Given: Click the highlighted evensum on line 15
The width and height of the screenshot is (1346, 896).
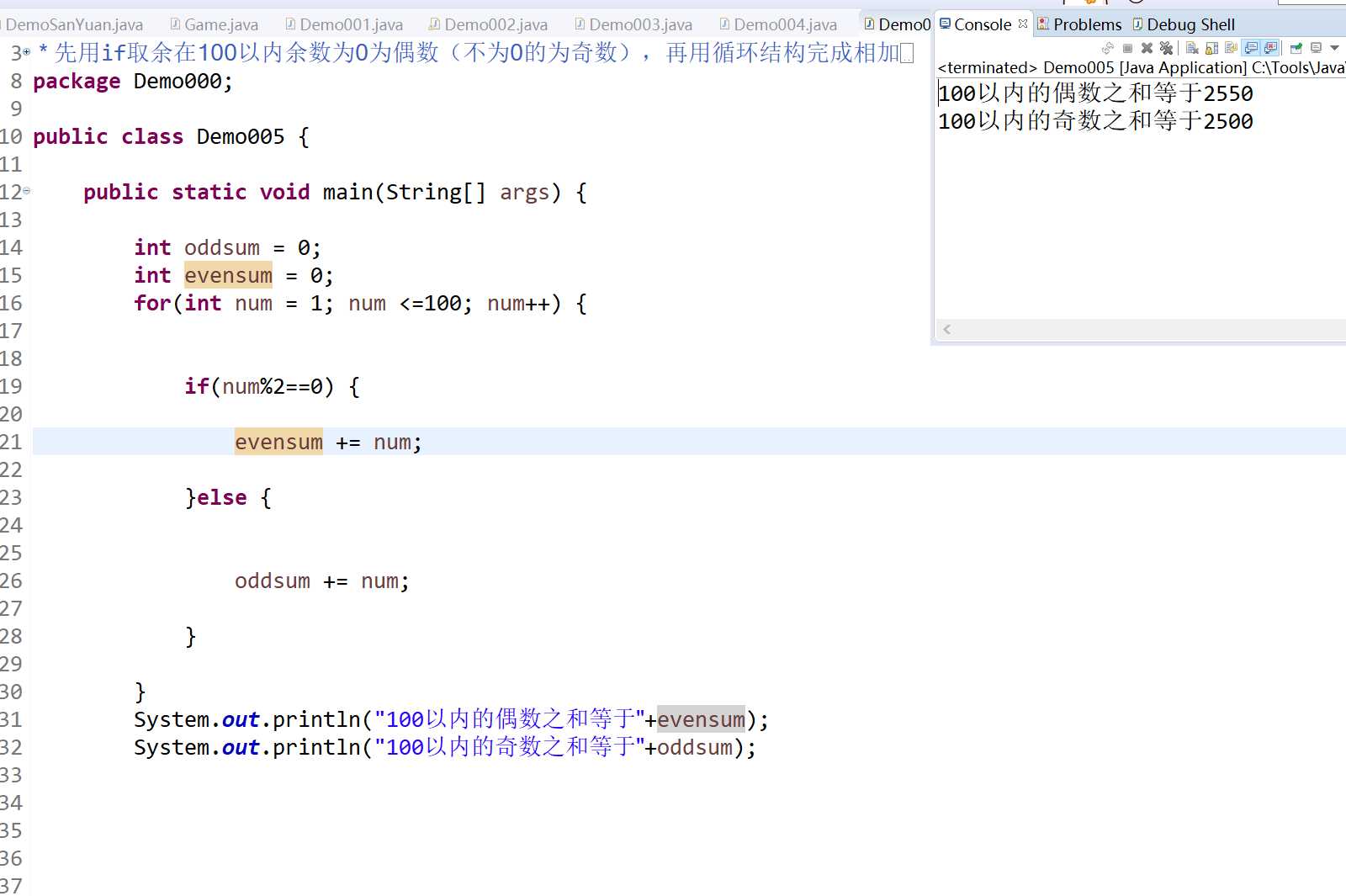Looking at the screenshot, I should coord(228,275).
